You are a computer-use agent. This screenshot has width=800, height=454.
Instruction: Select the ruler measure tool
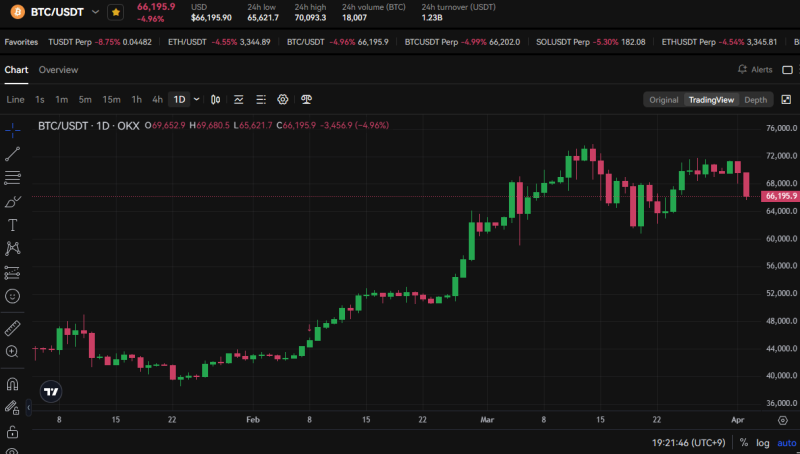pyautogui.click(x=13, y=328)
